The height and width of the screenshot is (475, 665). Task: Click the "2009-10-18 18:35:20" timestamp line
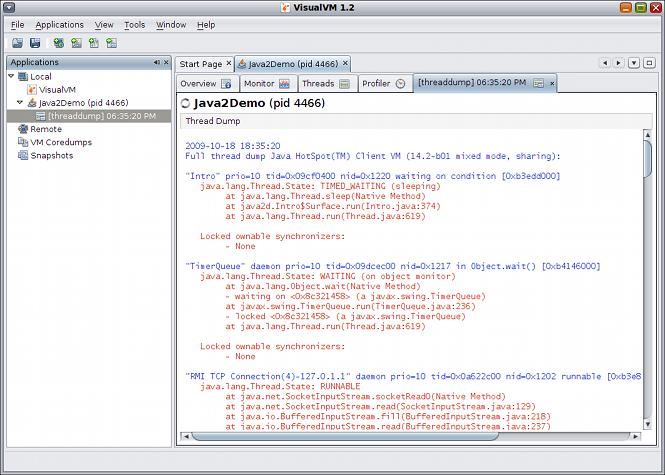tap(233, 145)
